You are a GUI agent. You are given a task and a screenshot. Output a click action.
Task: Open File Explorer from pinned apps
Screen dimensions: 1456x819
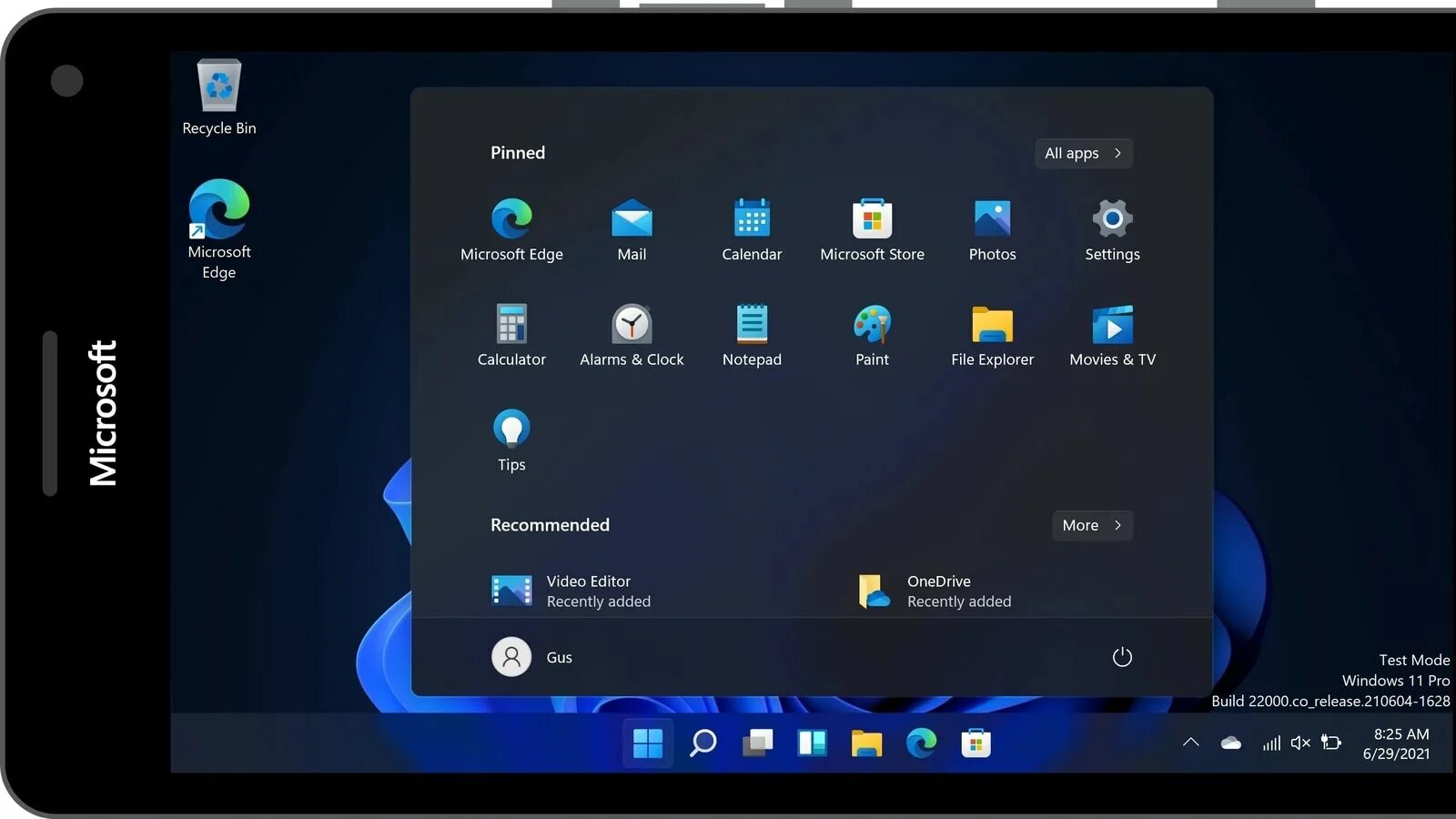pos(992,336)
